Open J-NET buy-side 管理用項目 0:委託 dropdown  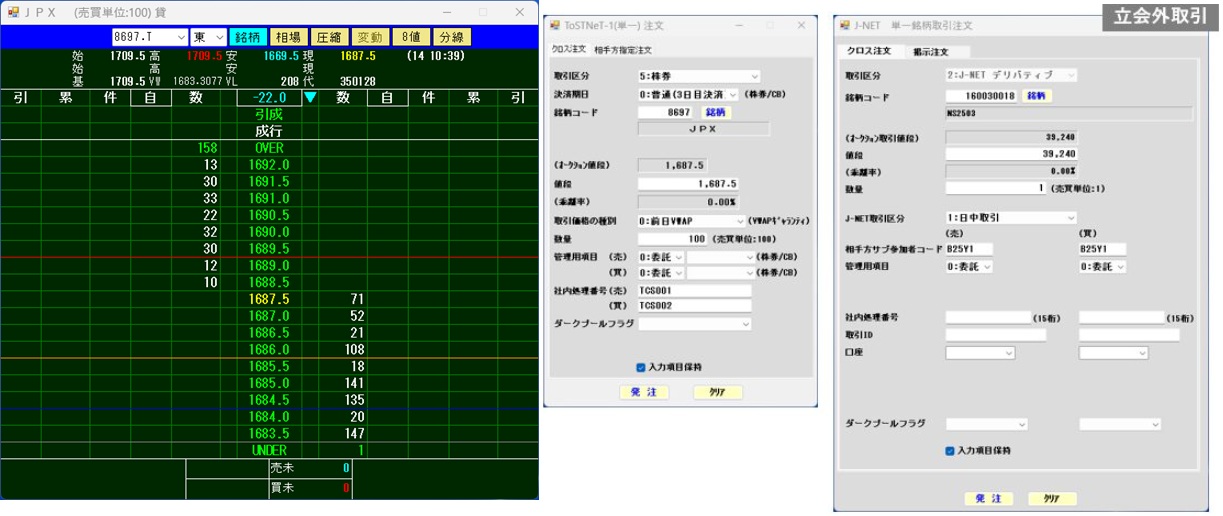pyautogui.click(x=1103, y=267)
